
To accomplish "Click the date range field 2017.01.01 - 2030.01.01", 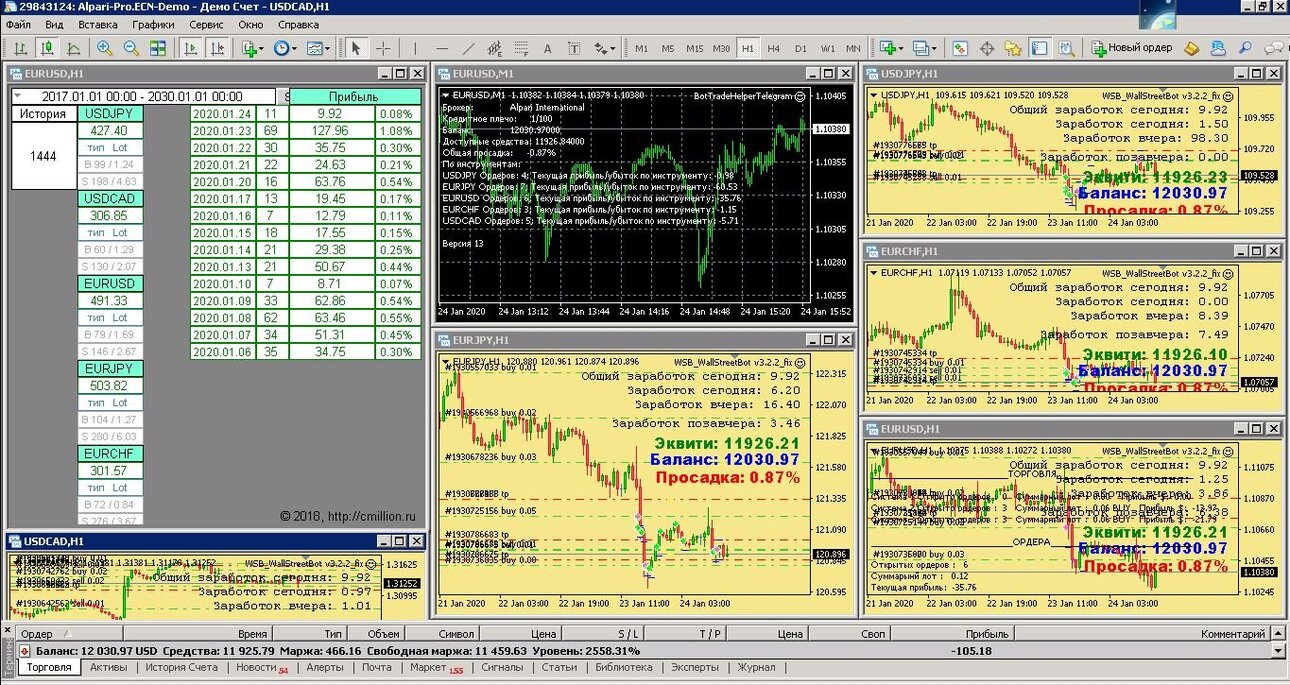I will click(143, 96).
